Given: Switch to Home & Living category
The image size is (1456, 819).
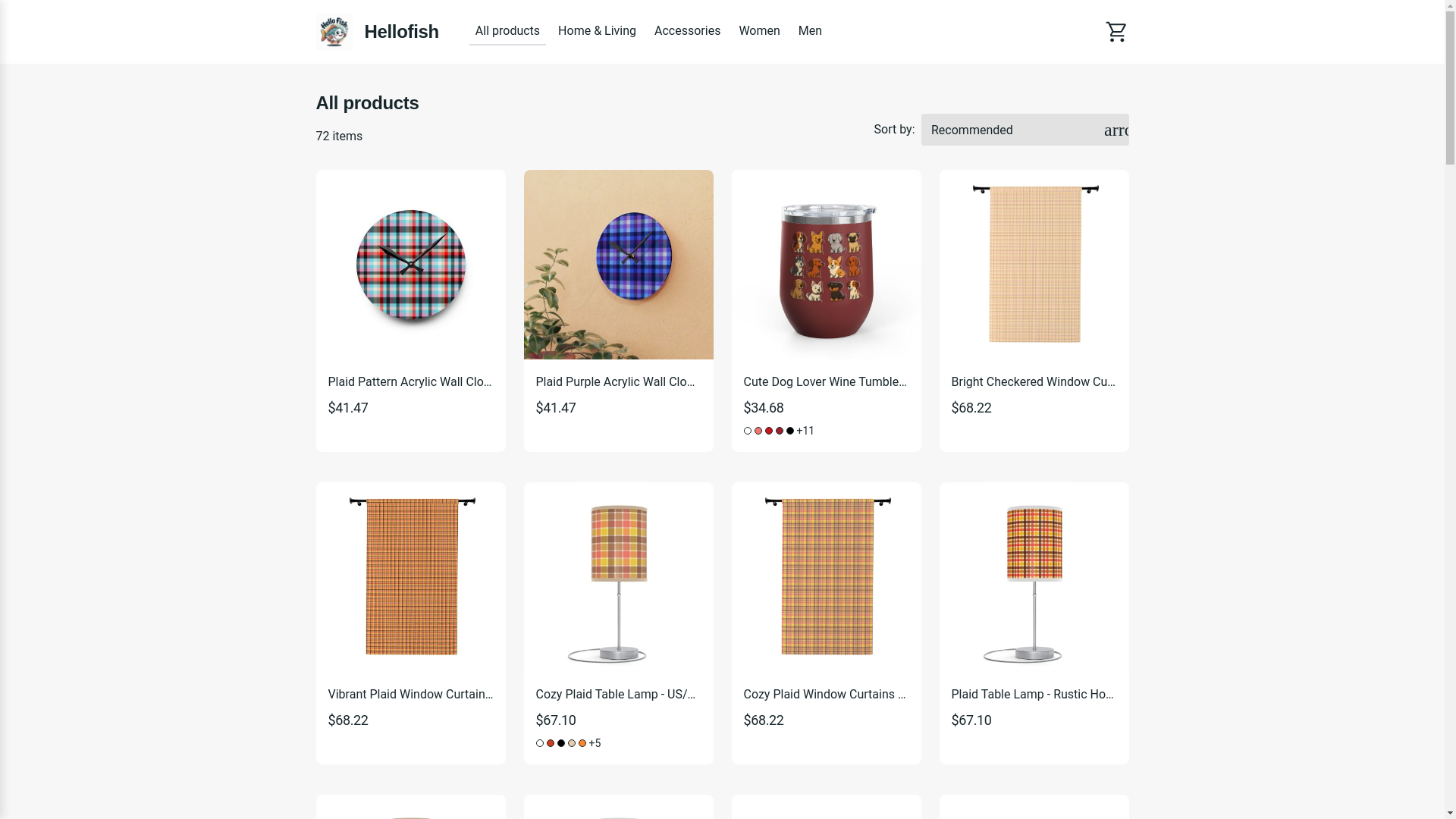Looking at the screenshot, I should click(x=597, y=31).
